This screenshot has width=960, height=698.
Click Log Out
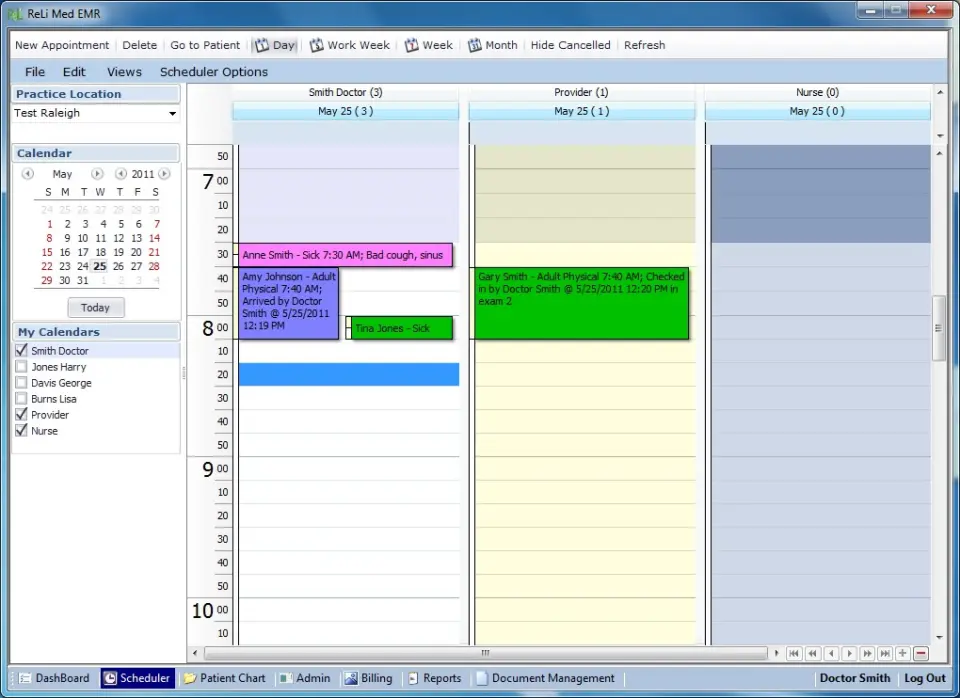click(x=923, y=677)
